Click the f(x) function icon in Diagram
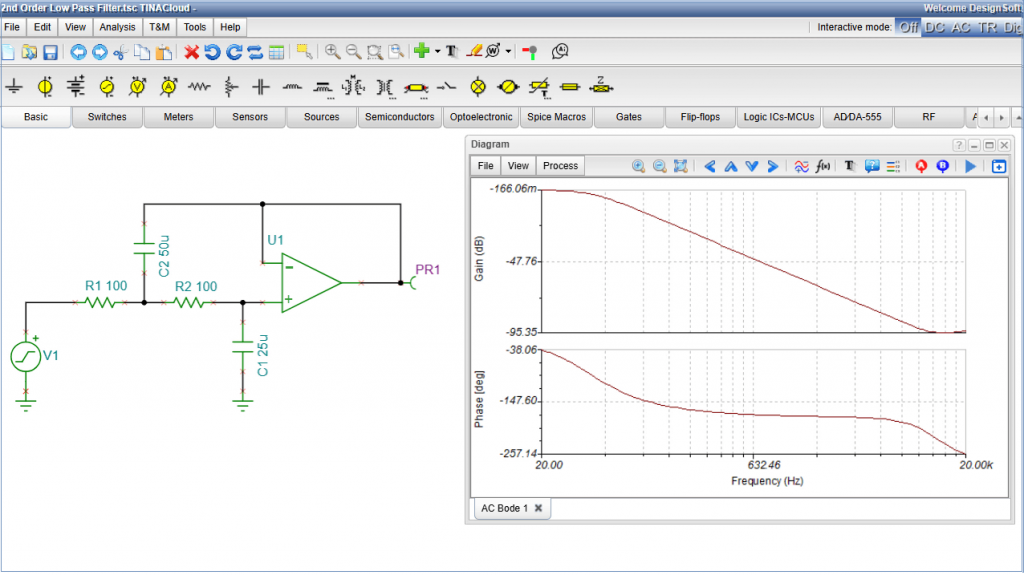 [824, 166]
